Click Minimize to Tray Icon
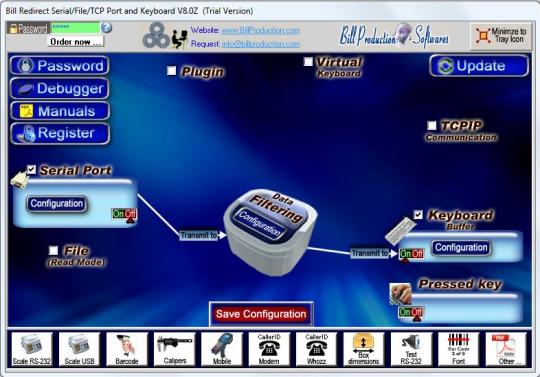The width and height of the screenshot is (540, 377). pos(501,35)
